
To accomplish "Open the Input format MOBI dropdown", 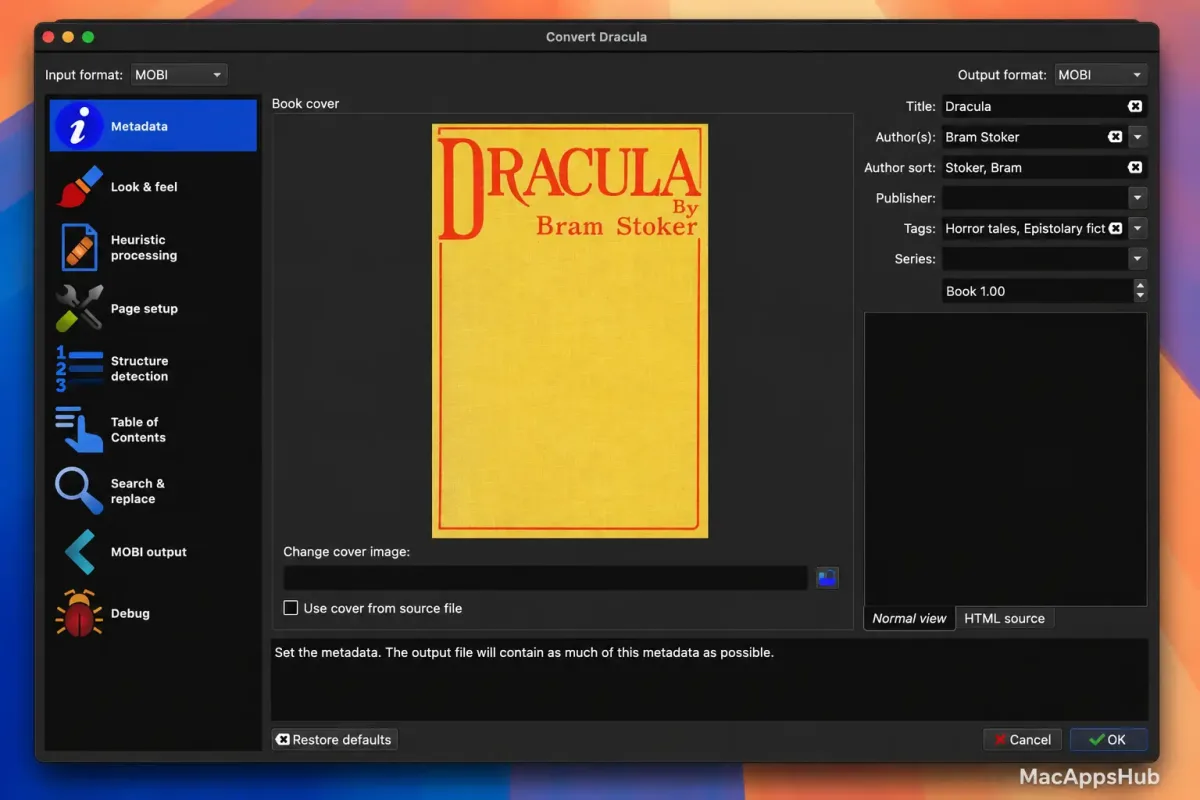I will coord(179,75).
